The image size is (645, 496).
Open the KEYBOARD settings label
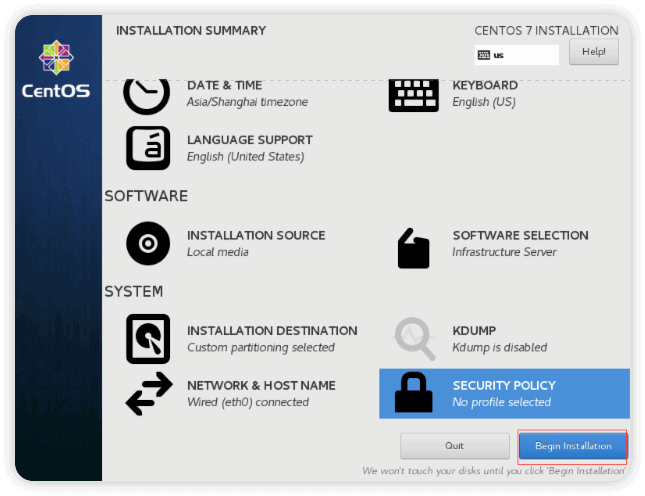(x=485, y=85)
